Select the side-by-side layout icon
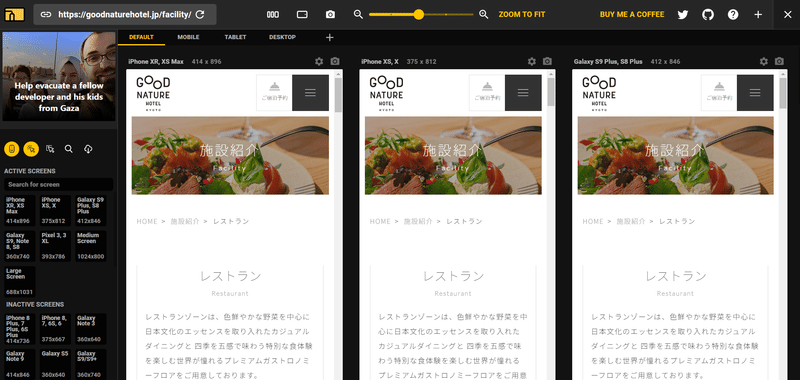Viewport: 800px width, 380px height. coord(273,14)
